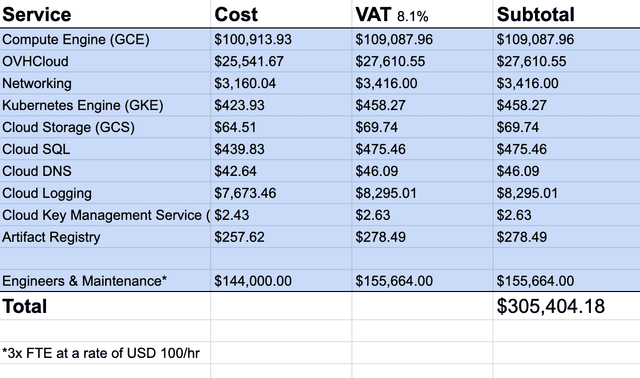Select the Cloud SQL subtotal $475.46

[x=567, y=149]
